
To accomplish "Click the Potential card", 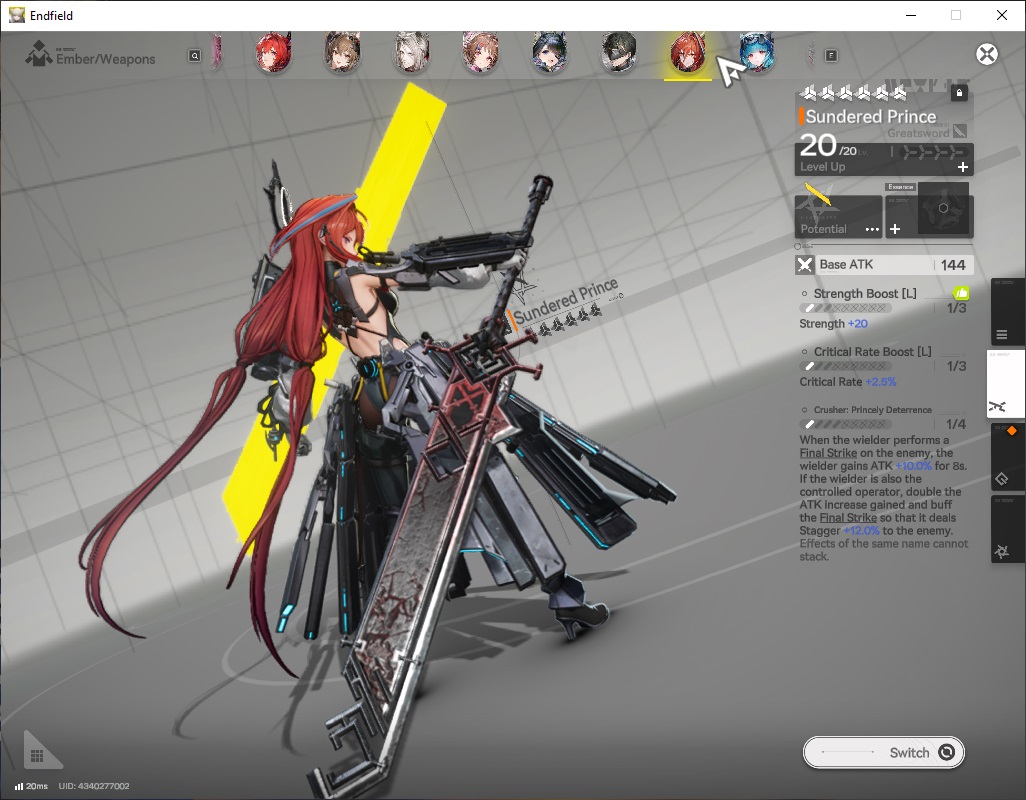I will tap(838, 216).
